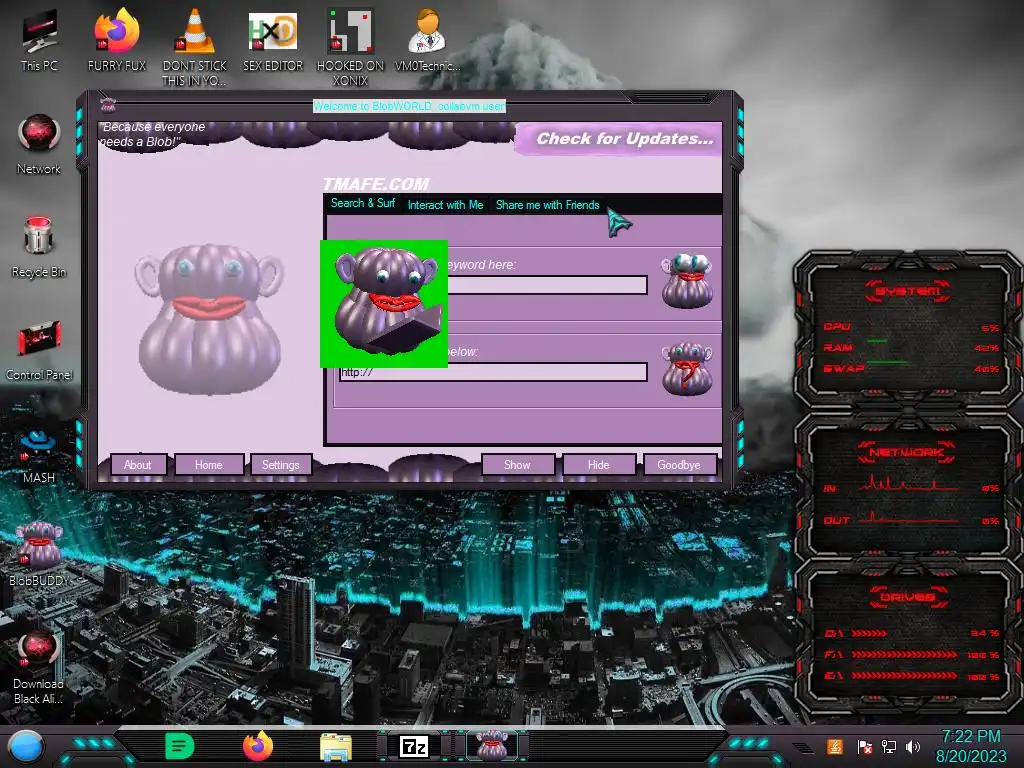The height and width of the screenshot is (768, 1024).
Task: Launch Firefox from the taskbar
Action: click(258, 746)
